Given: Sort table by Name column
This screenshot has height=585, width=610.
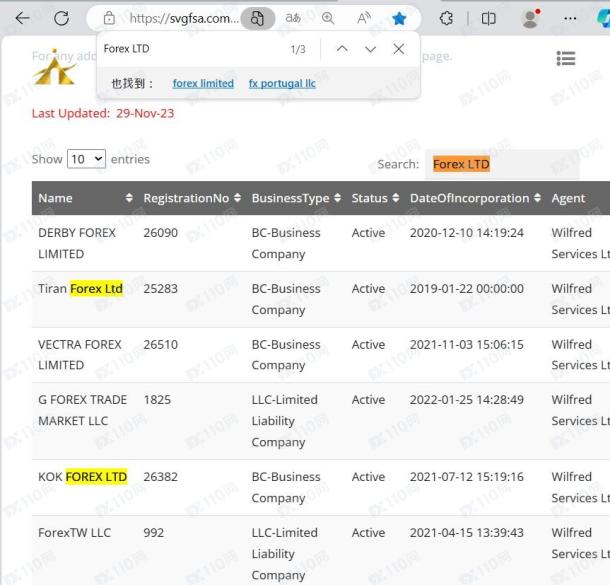Looking at the screenshot, I should coord(85,198).
